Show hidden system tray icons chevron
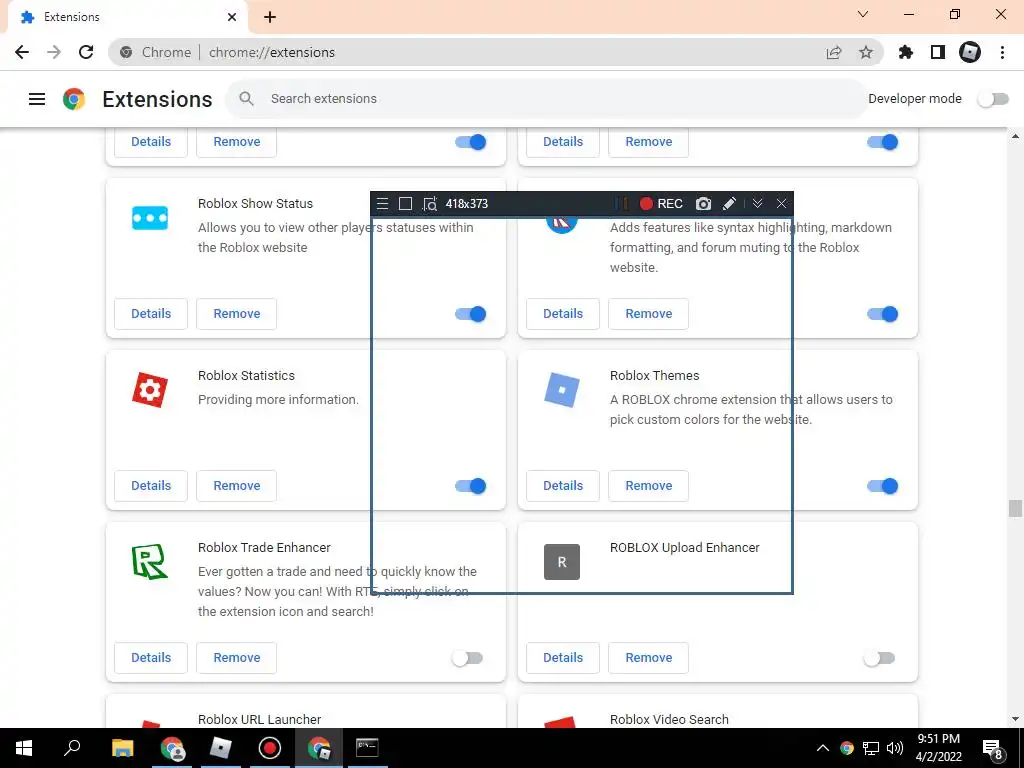 click(823, 748)
